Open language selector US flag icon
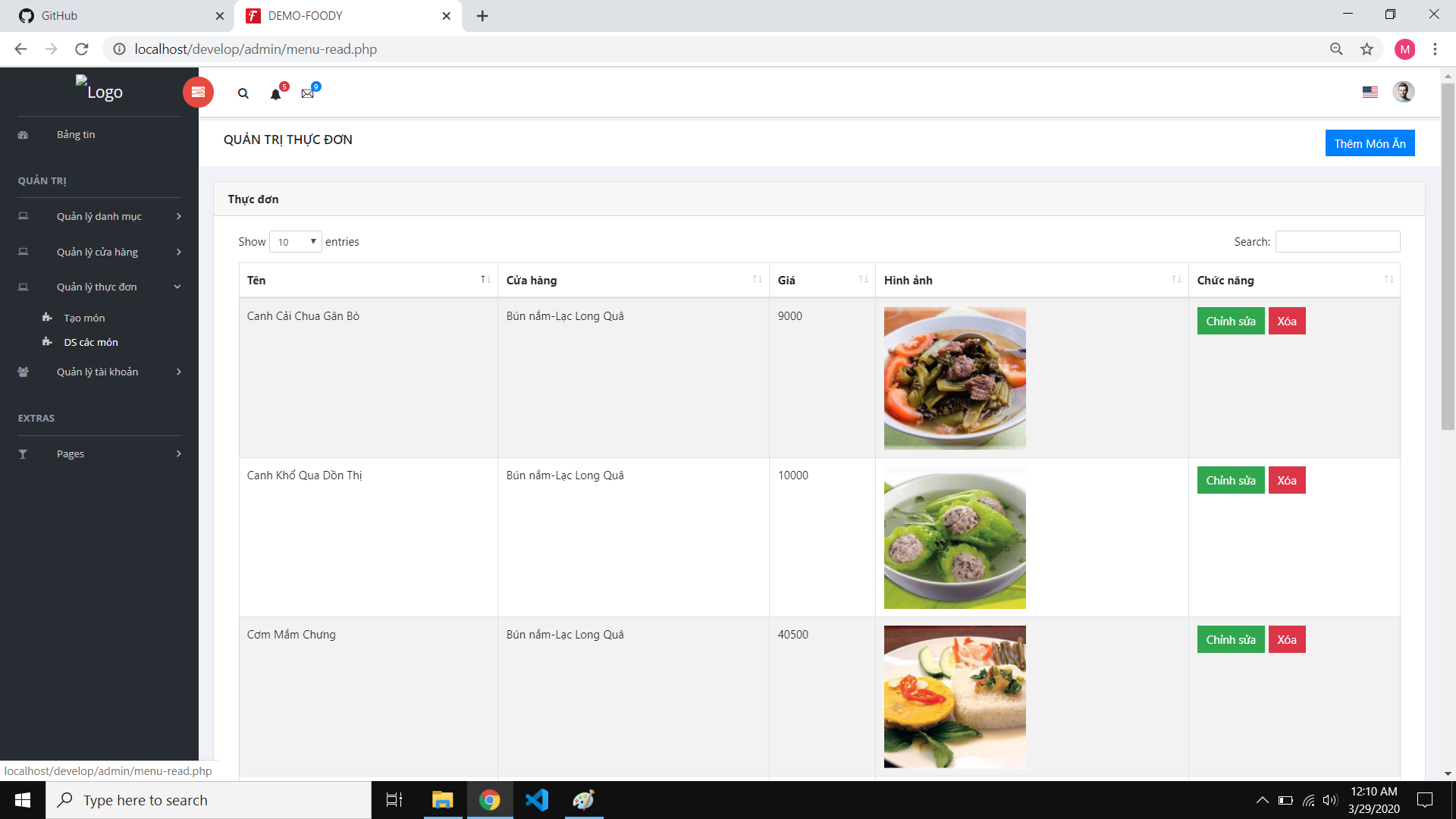Screen dimensions: 1456x819 click(1370, 92)
